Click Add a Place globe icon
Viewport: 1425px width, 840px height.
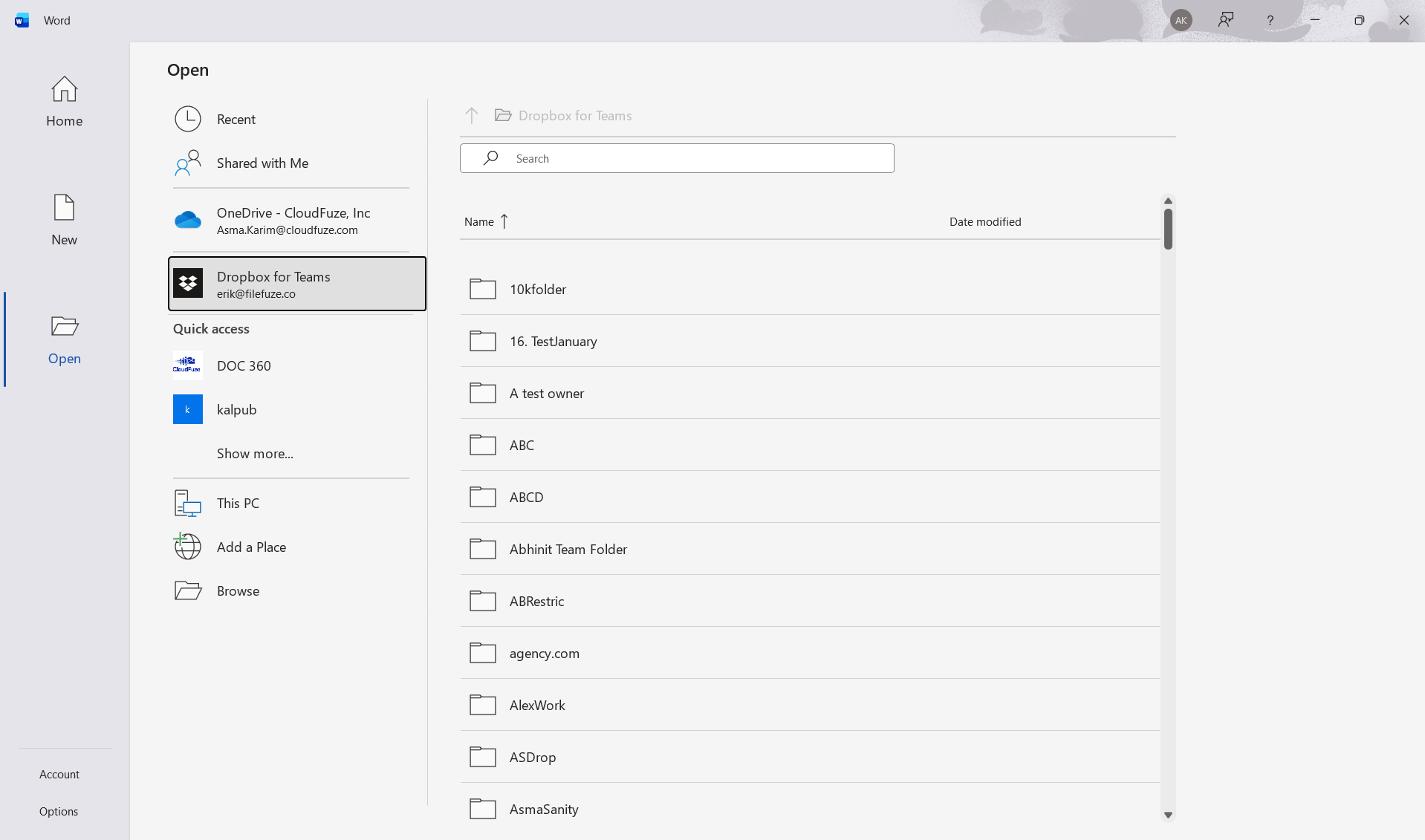186,546
